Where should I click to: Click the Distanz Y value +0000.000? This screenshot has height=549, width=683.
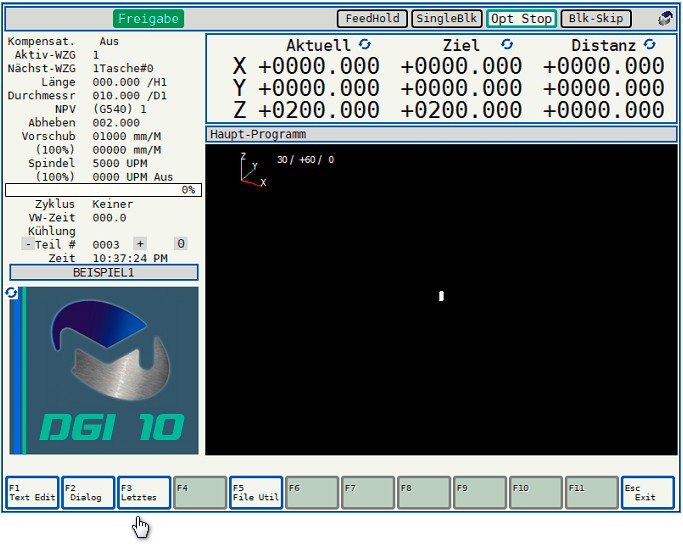[603, 88]
